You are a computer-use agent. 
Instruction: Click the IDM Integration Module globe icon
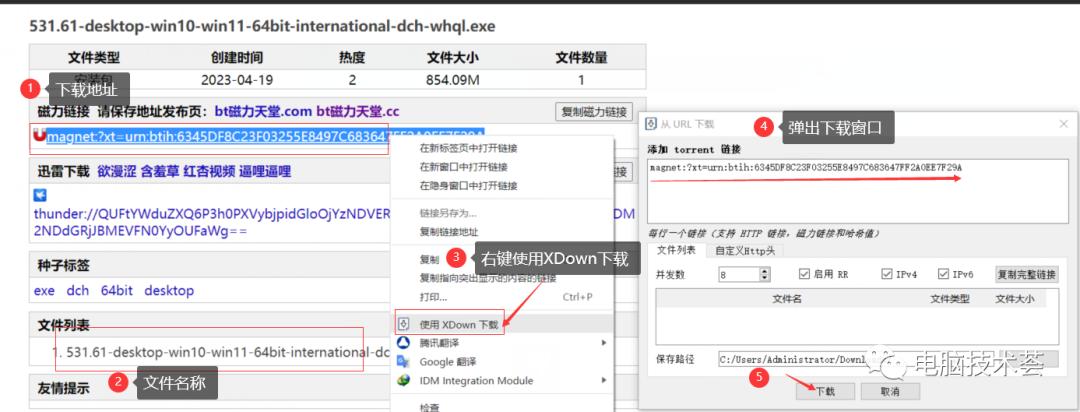coord(405,380)
